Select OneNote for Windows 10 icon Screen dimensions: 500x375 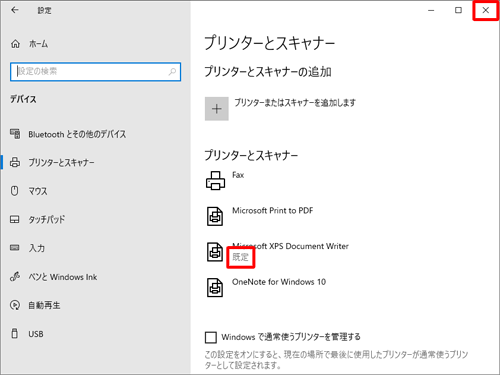(x=215, y=288)
